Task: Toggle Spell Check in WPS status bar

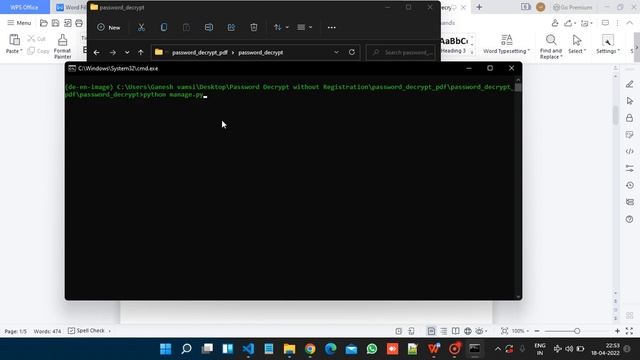Action: point(87,331)
